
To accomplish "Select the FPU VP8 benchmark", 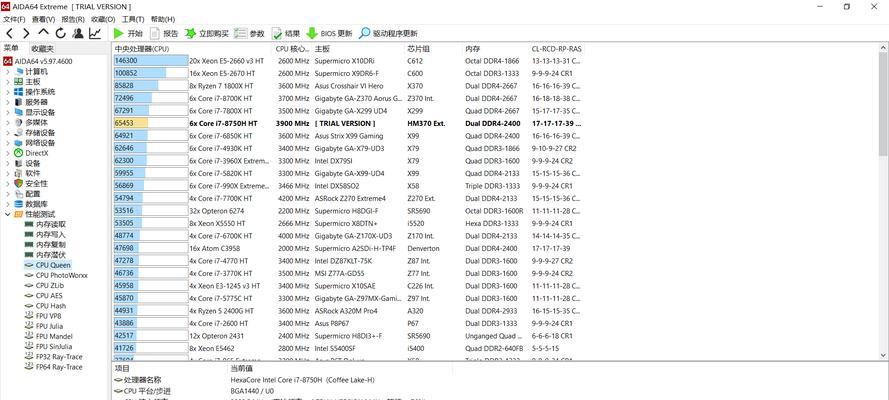I will (43, 316).
